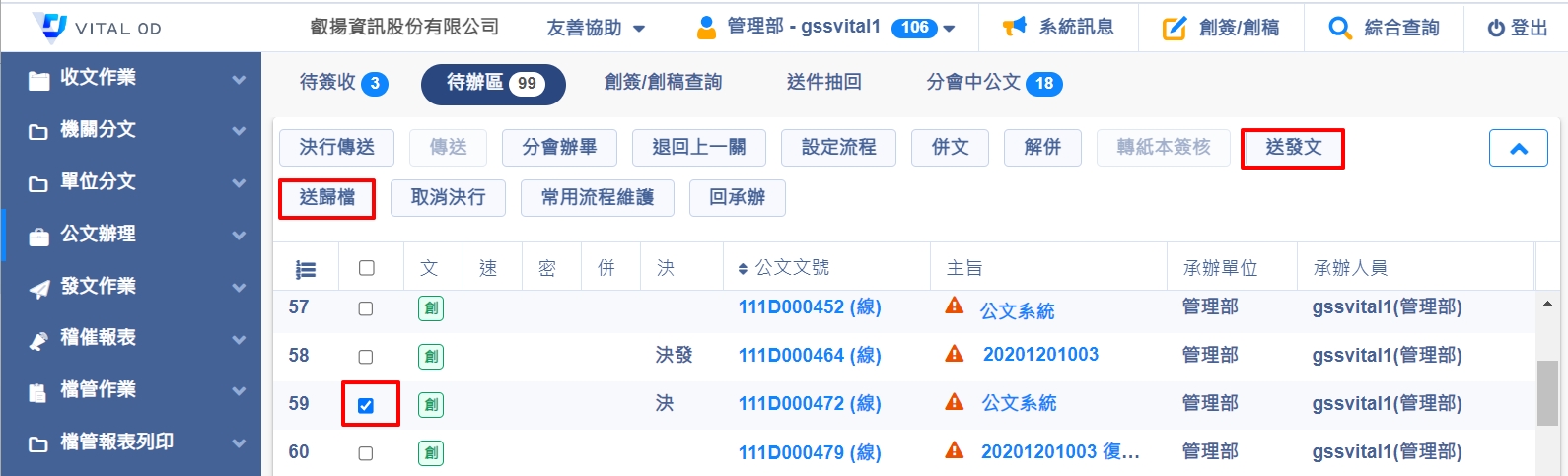Open 系統訊息 megaphone icon
The image size is (1568, 476).
pyautogui.click(x=1014, y=27)
